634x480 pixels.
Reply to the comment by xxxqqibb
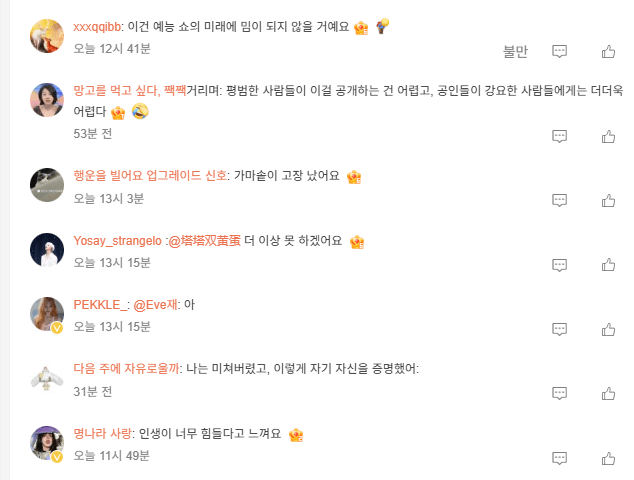560,51
